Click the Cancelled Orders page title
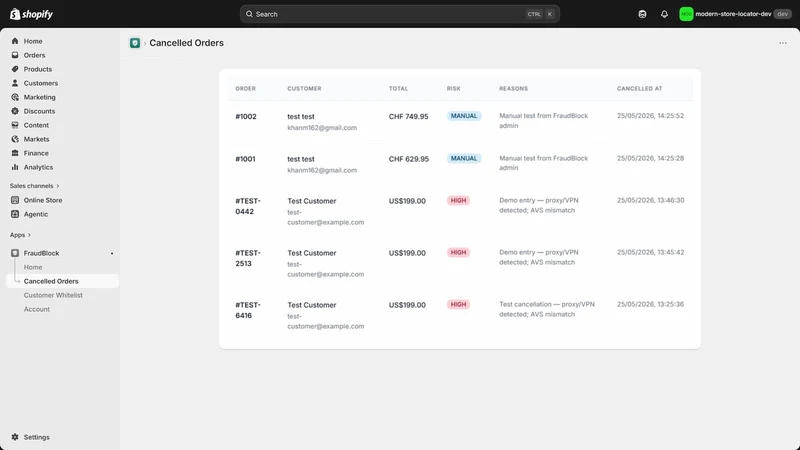The image size is (800, 450). point(187,43)
